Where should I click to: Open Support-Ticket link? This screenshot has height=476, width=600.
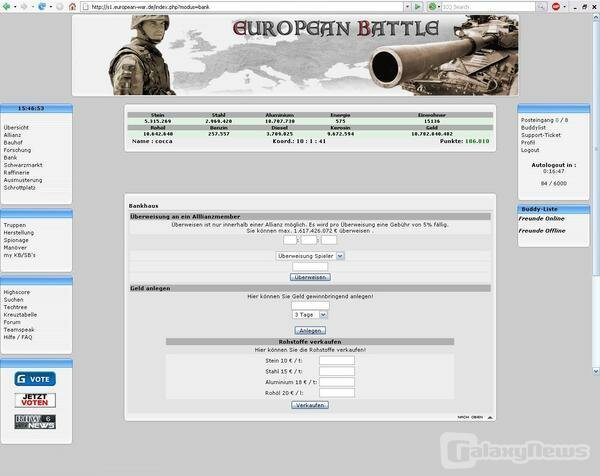(x=541, y=135)
